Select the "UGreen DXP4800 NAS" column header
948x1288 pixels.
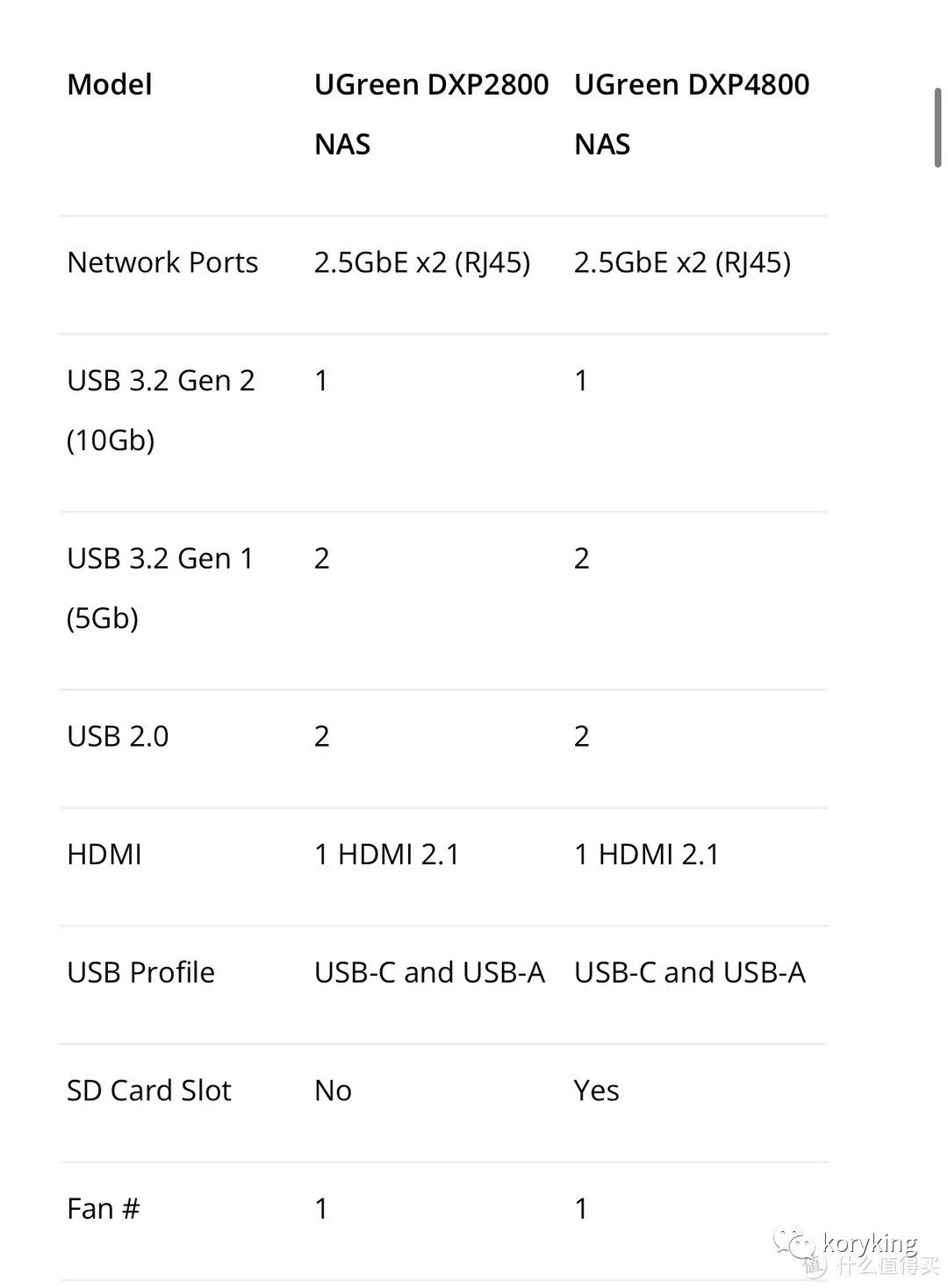pos(691,114)
